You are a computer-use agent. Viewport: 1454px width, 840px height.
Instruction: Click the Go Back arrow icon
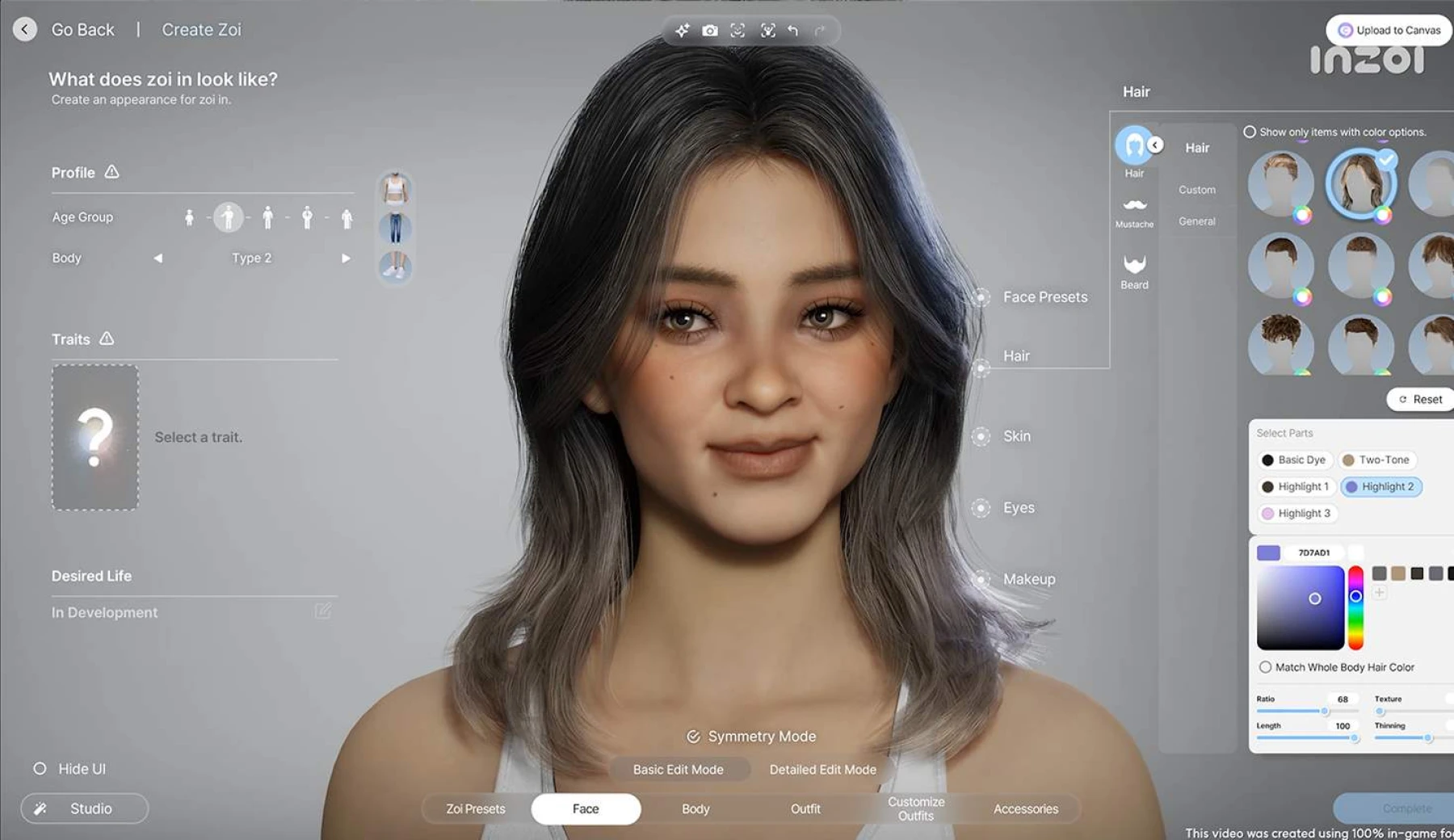tap(25, 30)
